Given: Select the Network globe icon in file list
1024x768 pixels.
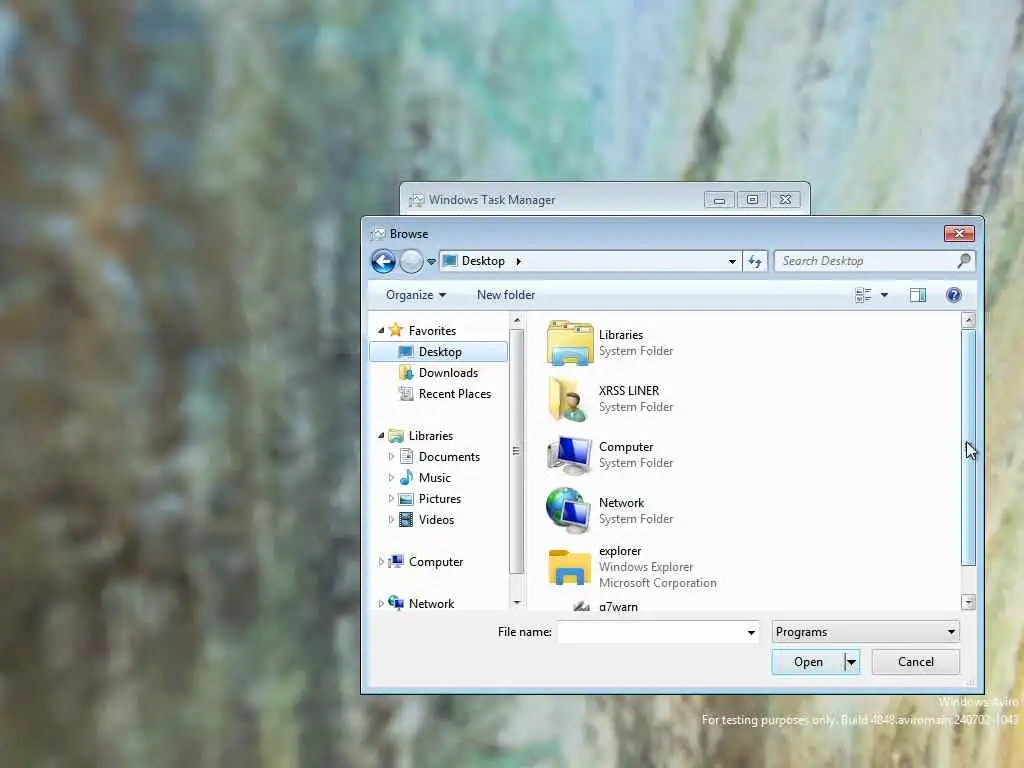Looking at the screenshot, I should [569, 511].
